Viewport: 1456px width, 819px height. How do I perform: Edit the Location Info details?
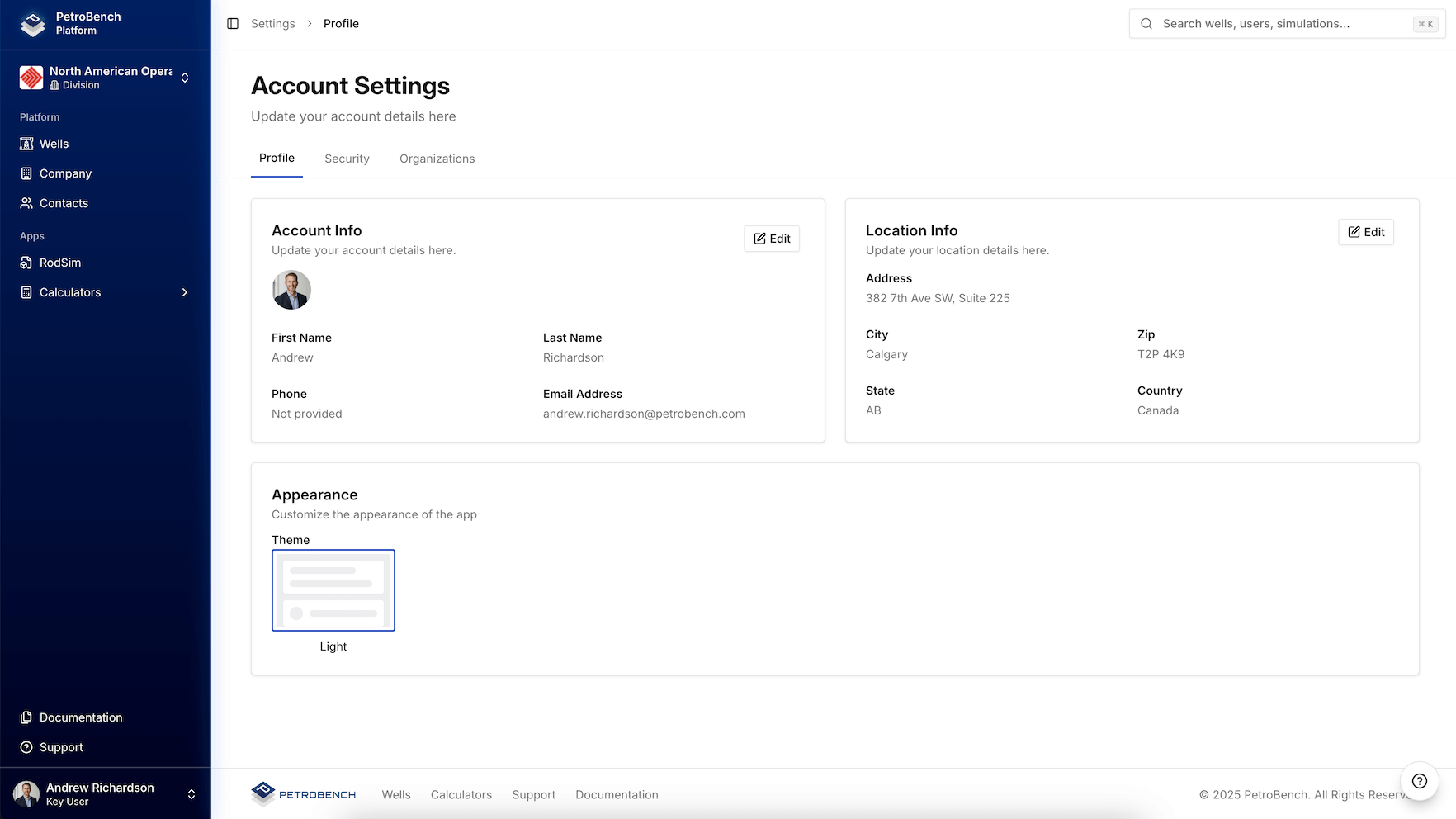point(1365,232)
